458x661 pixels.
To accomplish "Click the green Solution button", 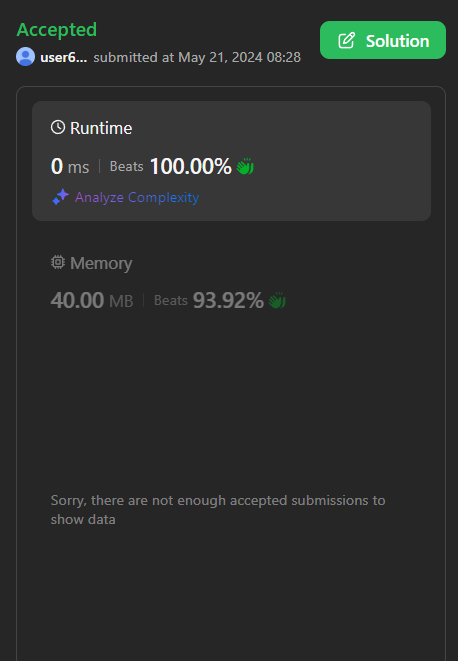I will 383,40.
